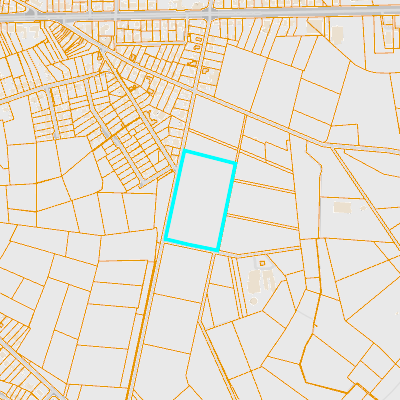Click the large beige building east of highlighted parcel
The height and width of the screenshot is (400, 400).
coord(342,207)
